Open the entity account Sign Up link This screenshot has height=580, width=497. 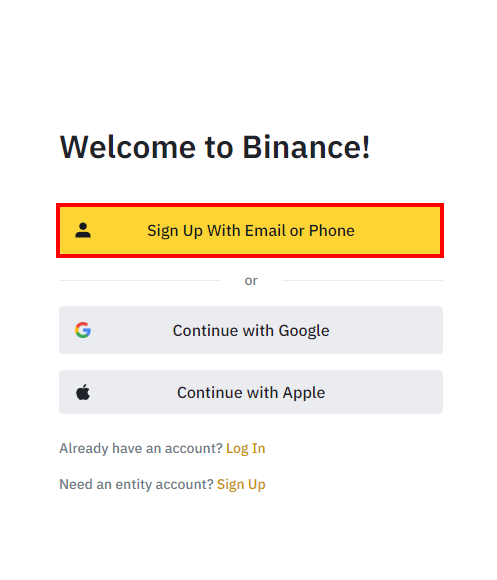point(241,484)
